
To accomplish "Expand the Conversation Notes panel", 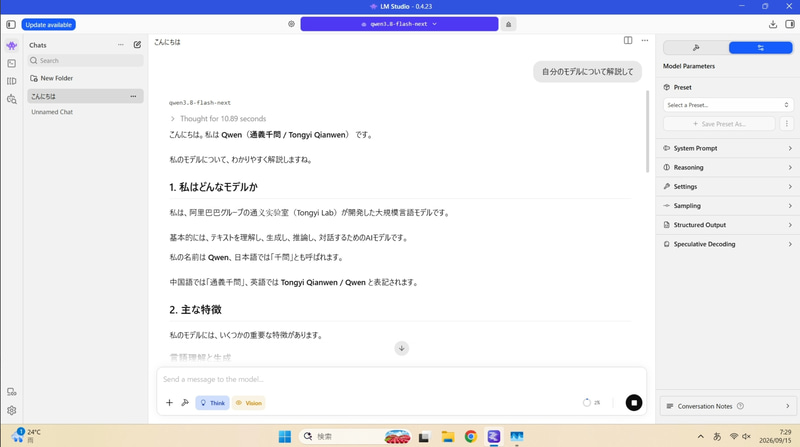I will point(728,406).
